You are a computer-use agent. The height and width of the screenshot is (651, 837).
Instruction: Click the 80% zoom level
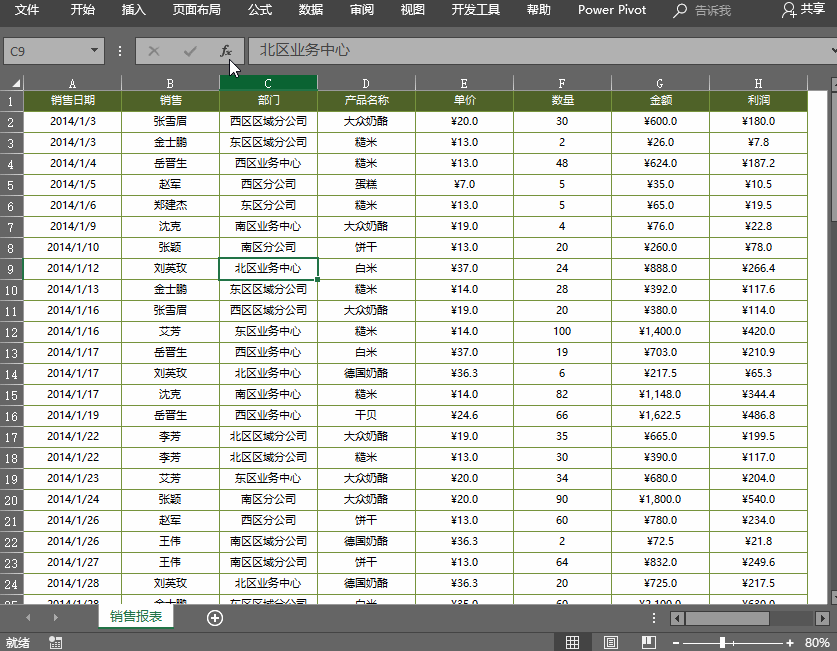coord(817,643)
